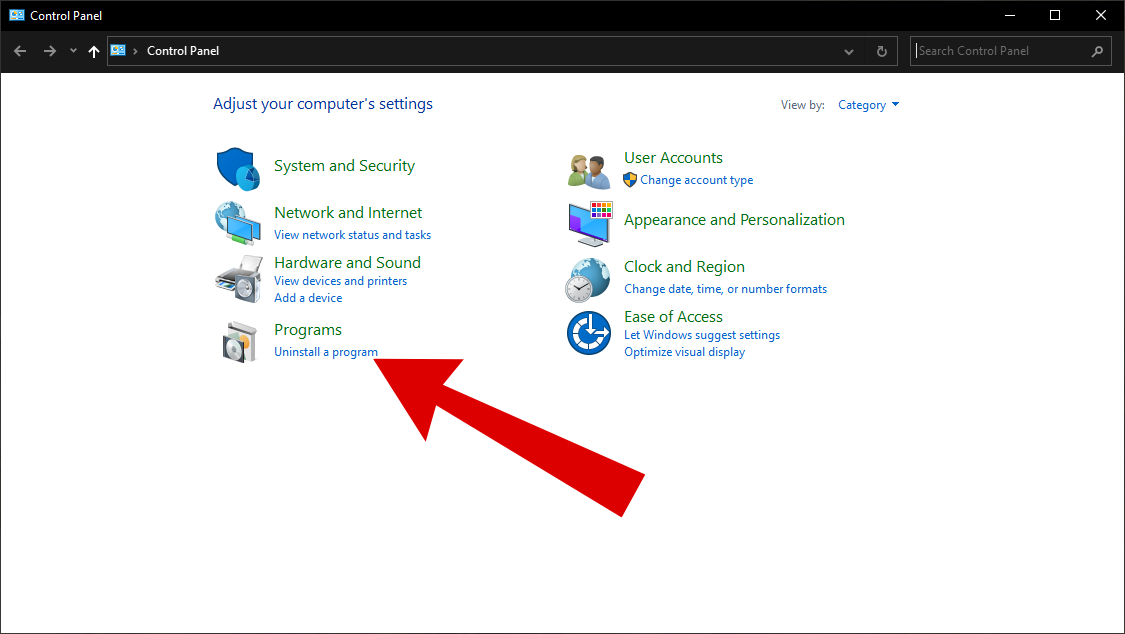Click the Network and Internet globe icon

pyautogui.click(x=238, y=223)
